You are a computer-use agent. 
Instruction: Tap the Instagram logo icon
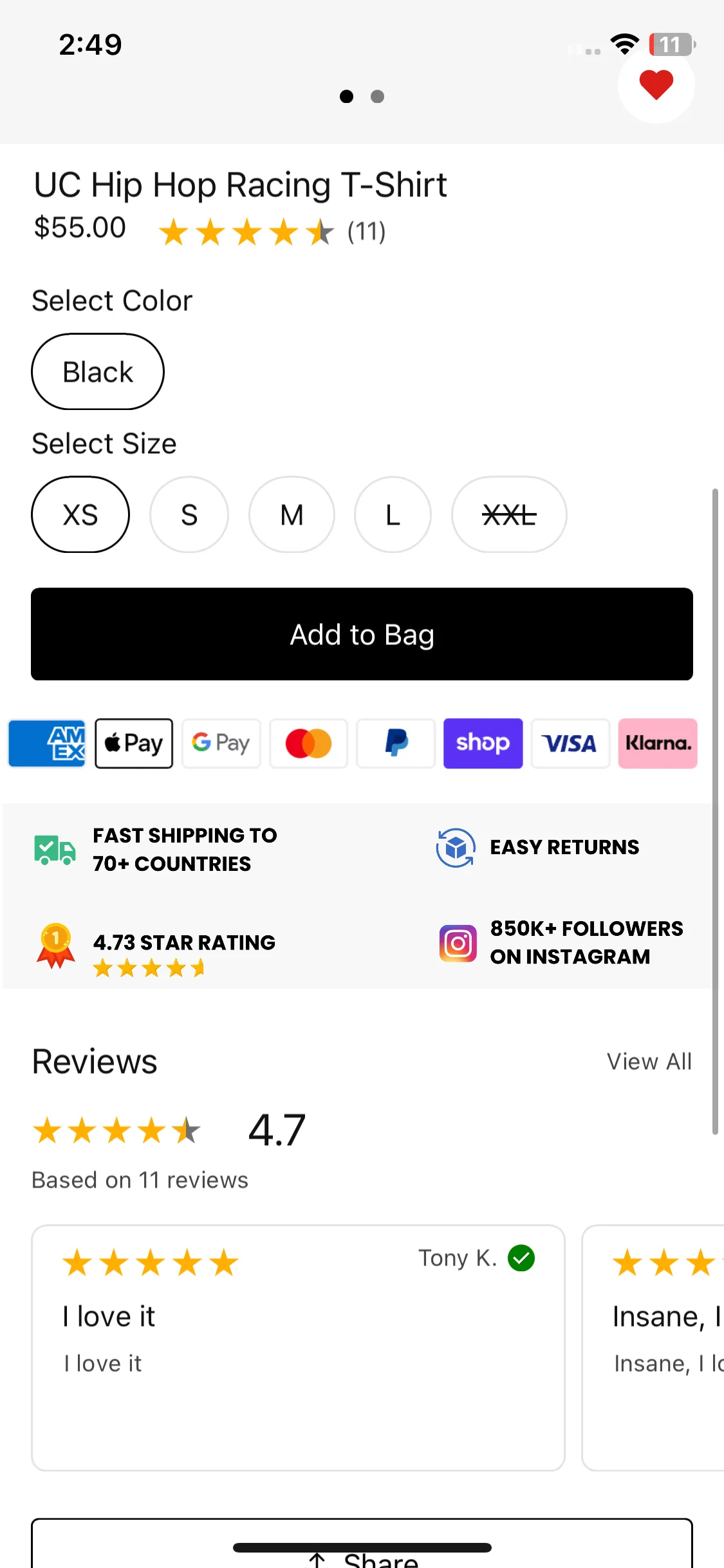(458, 944)
